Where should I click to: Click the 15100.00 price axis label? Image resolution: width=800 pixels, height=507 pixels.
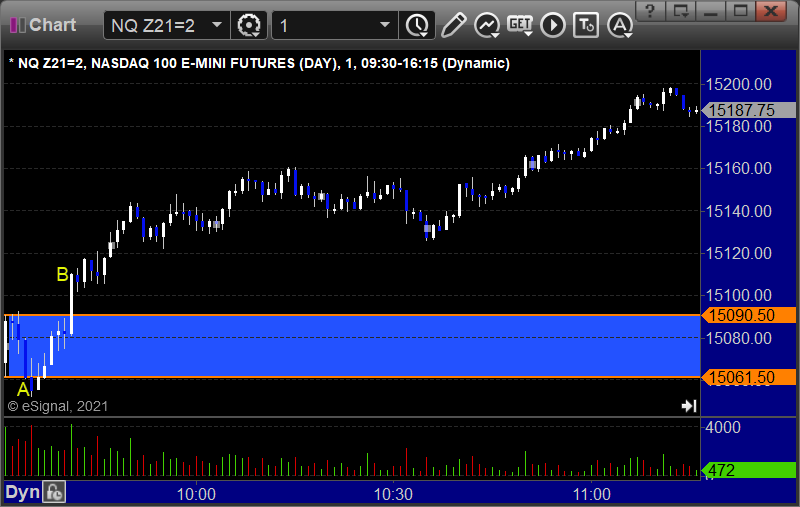(x=738, y=295)
